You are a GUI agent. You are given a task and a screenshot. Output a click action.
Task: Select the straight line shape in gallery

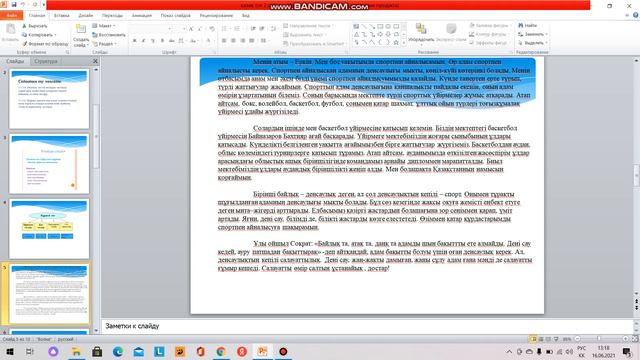pyautogui.click(x=364, y=27)
